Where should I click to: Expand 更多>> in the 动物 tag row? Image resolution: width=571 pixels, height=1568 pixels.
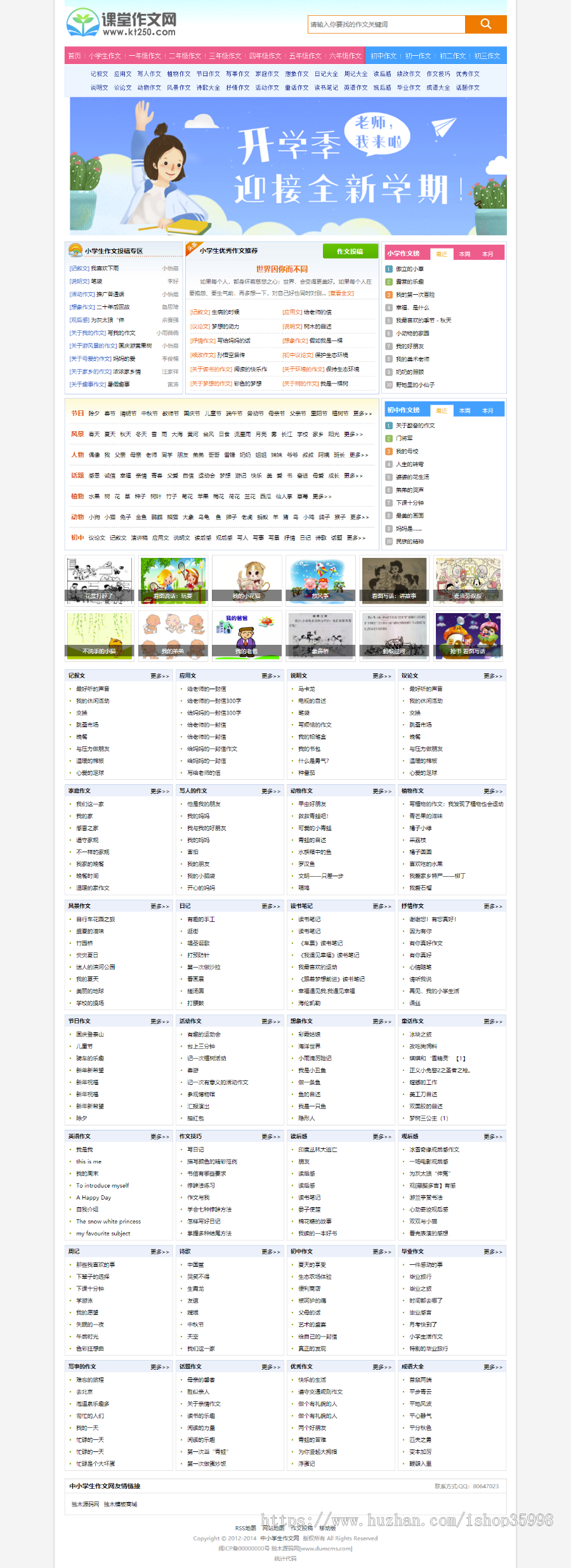(359, 517)
